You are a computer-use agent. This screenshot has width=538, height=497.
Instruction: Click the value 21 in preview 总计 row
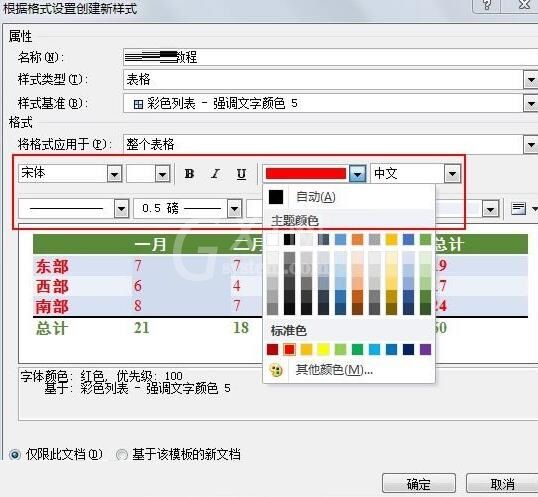(141, 328)
